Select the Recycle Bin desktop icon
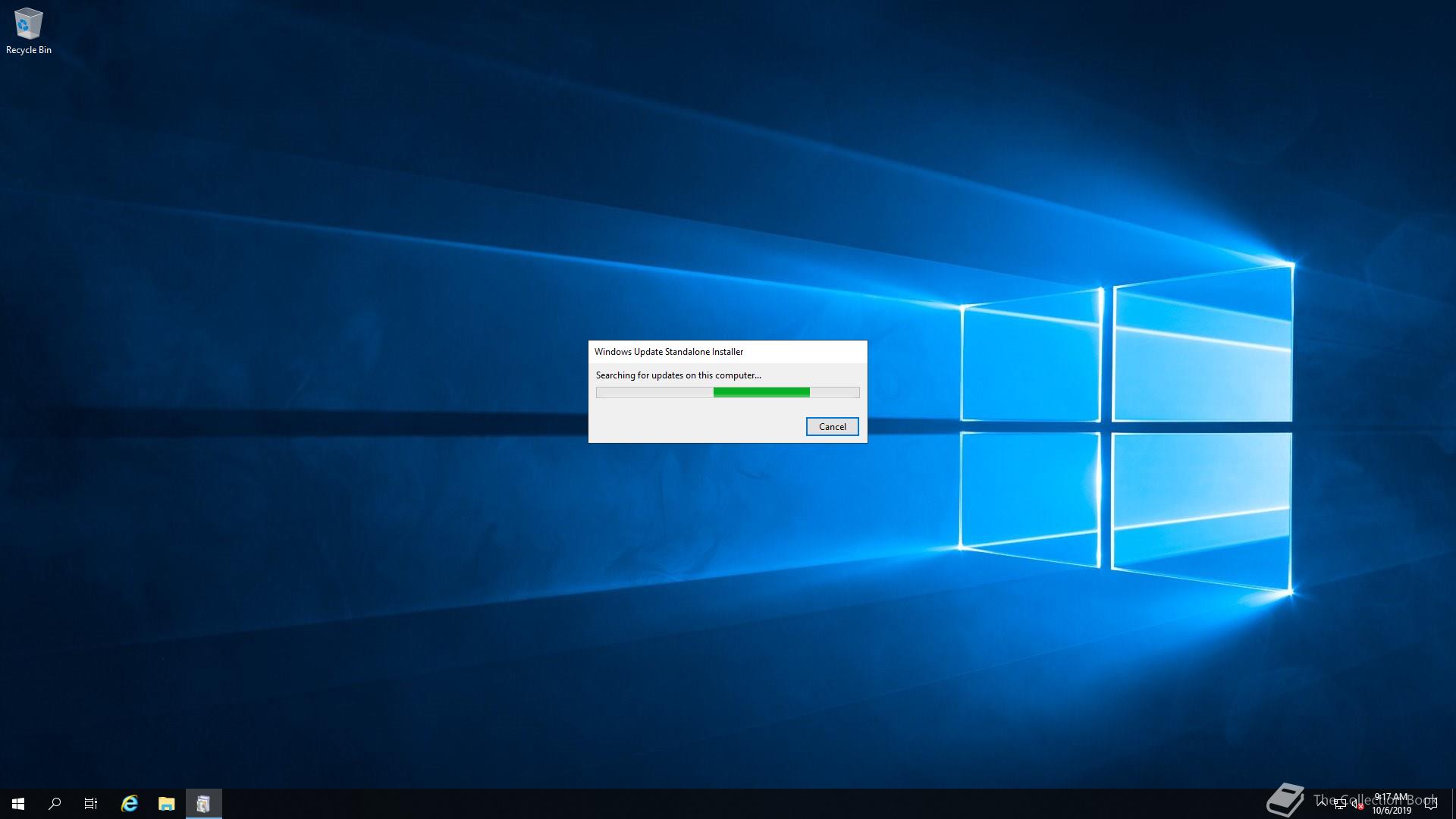Viewport: 1456px width, 819px height. [x=29, y=31]
